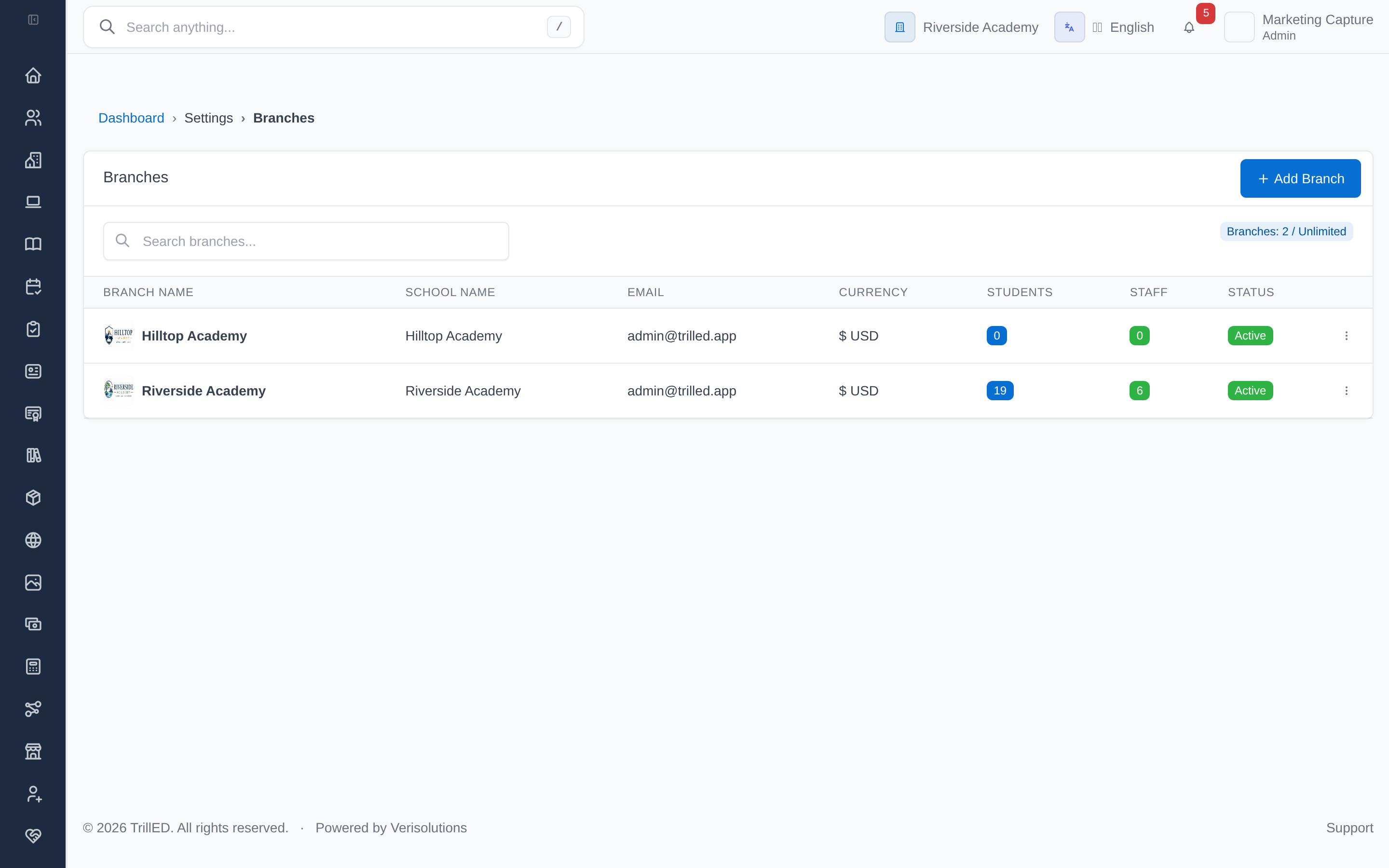The width and height of the screenshot is (1389, 868).
Task: Open the Users sidebar icon
Action: (33, 118)
